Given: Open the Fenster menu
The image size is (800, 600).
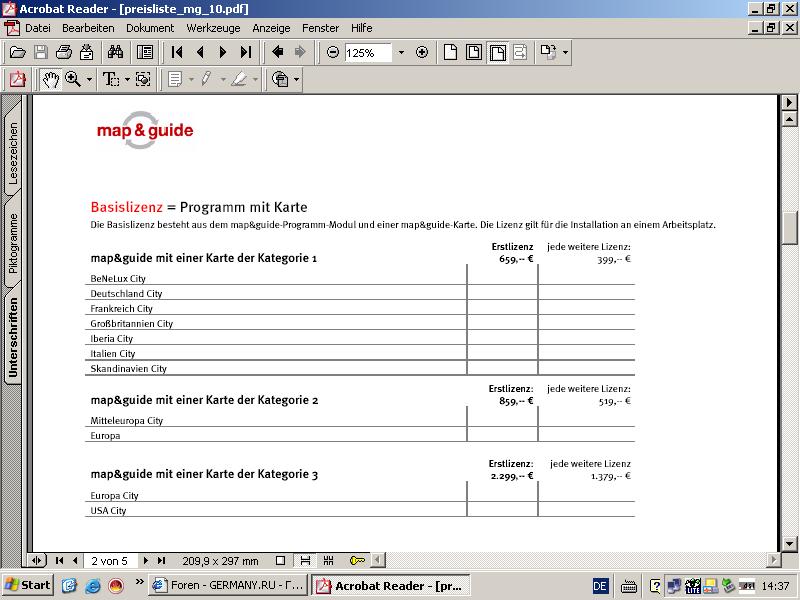Looking at the screenshot, I should point(320,28).
